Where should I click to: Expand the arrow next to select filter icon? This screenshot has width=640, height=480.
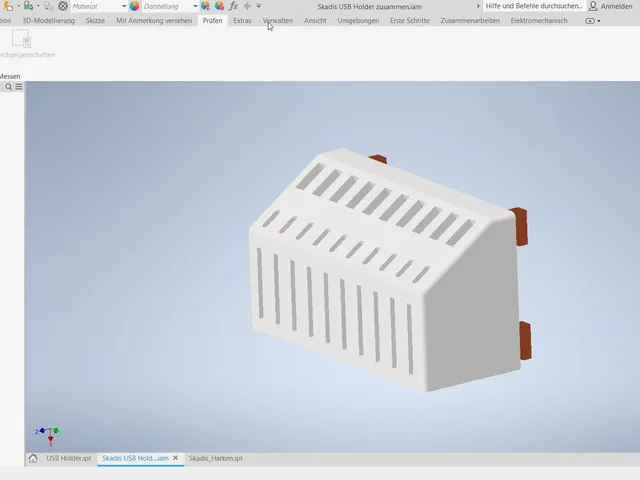pos(18,6)
